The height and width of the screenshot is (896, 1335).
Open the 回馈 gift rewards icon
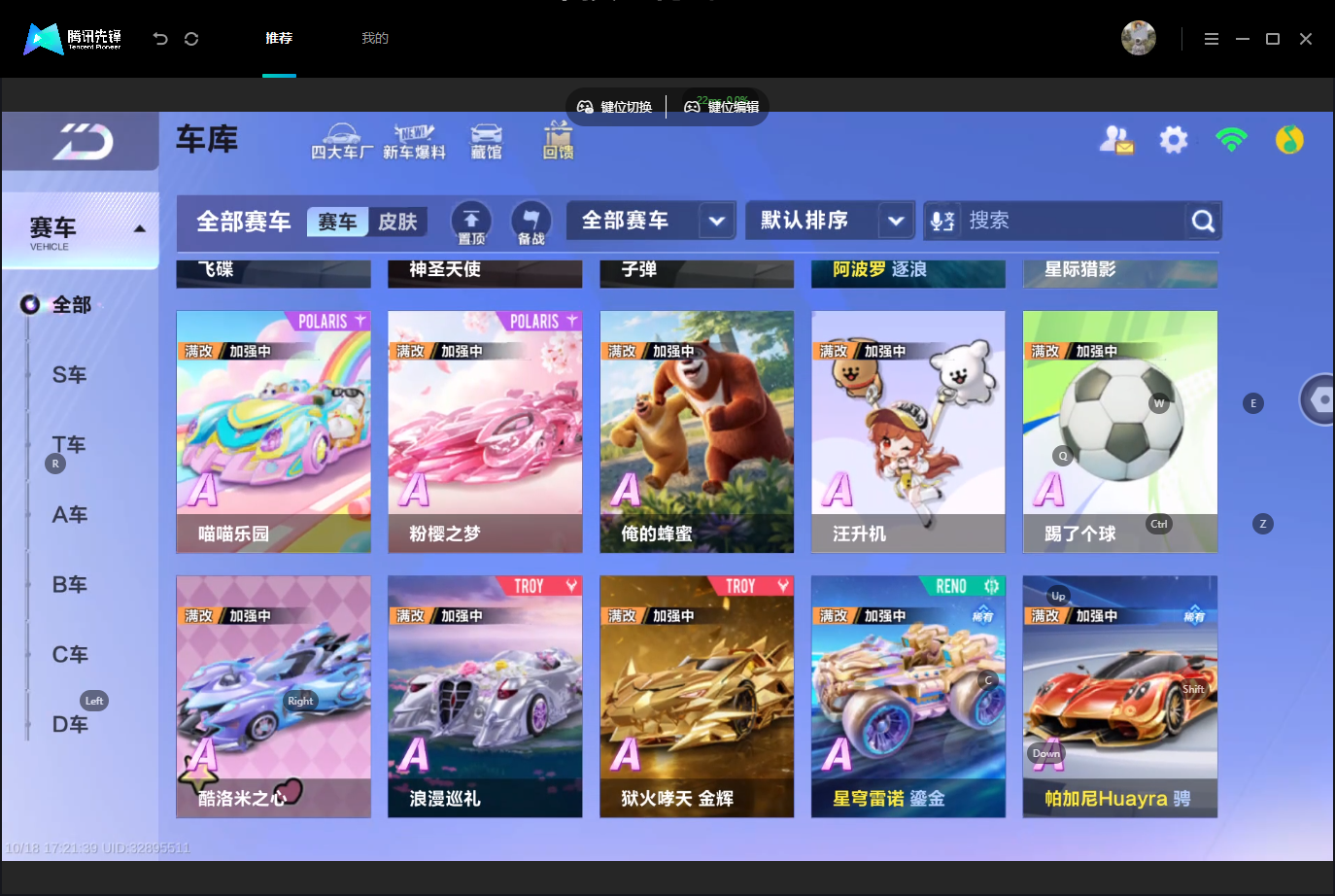558,141
